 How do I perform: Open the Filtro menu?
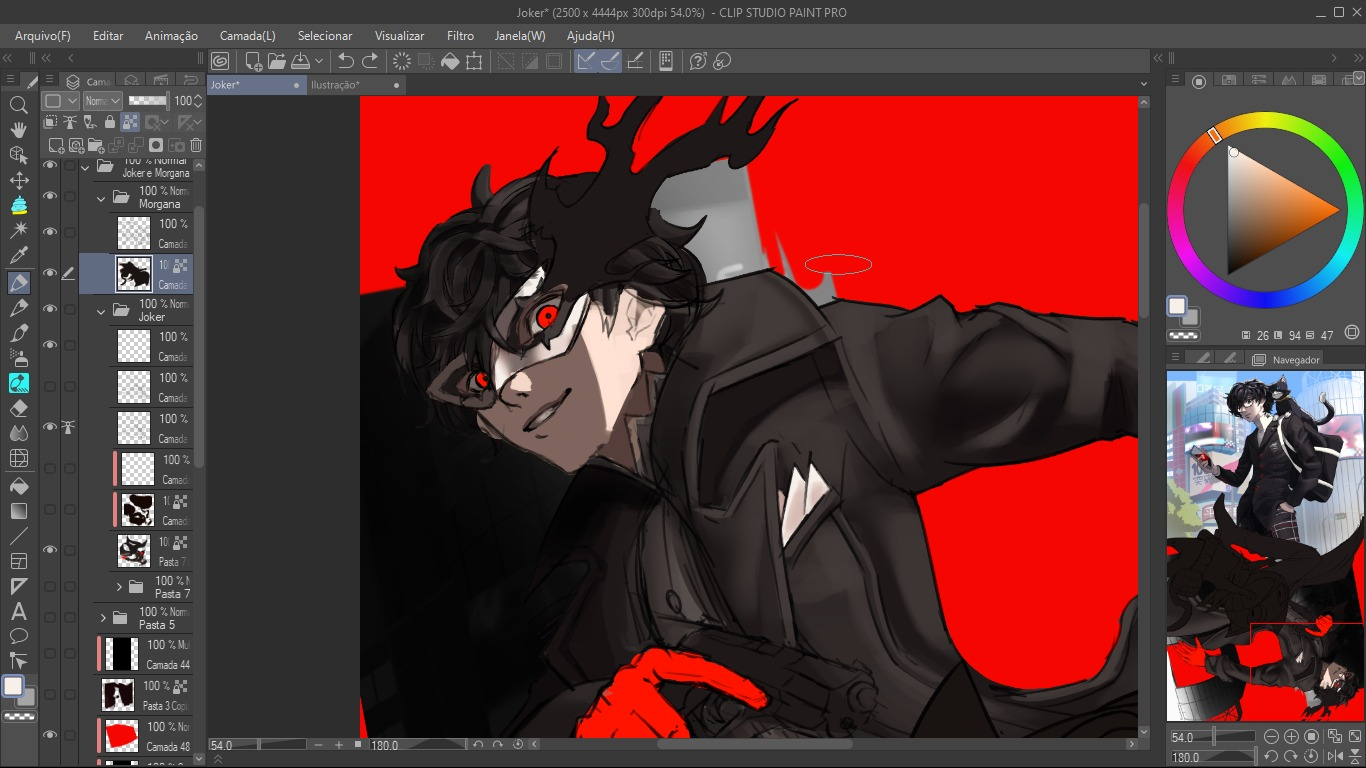pyautogui.click(x=460, y=36)
